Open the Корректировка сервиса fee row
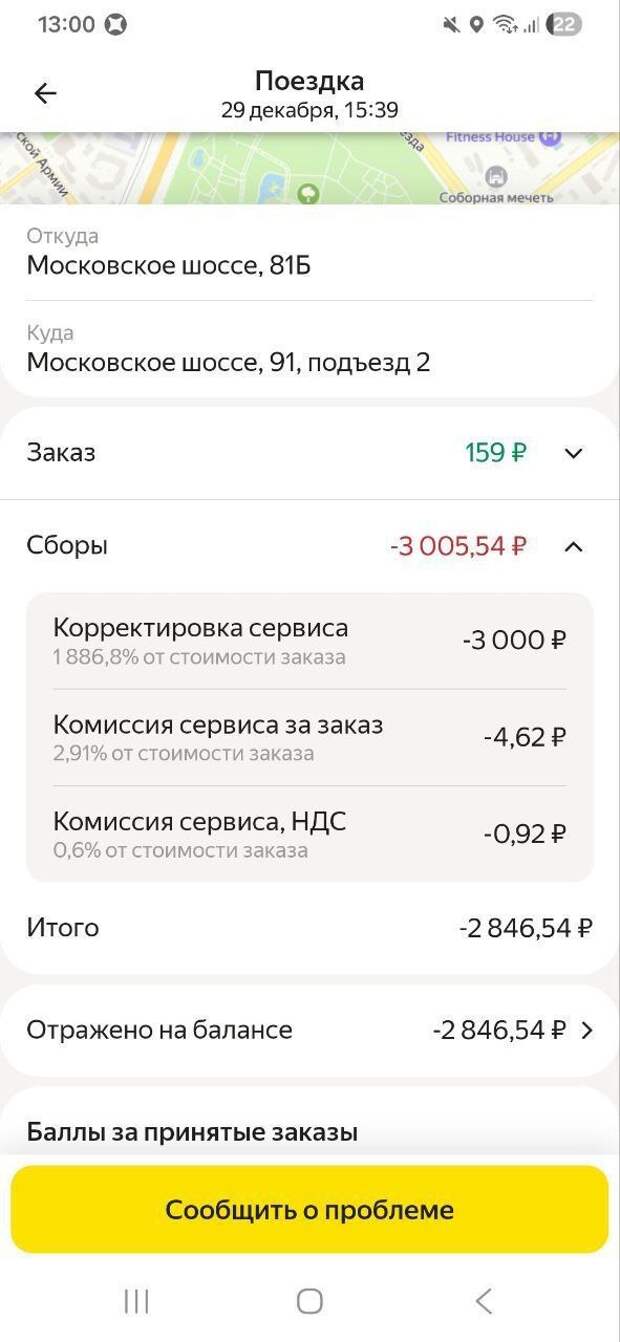 (309, 641)
